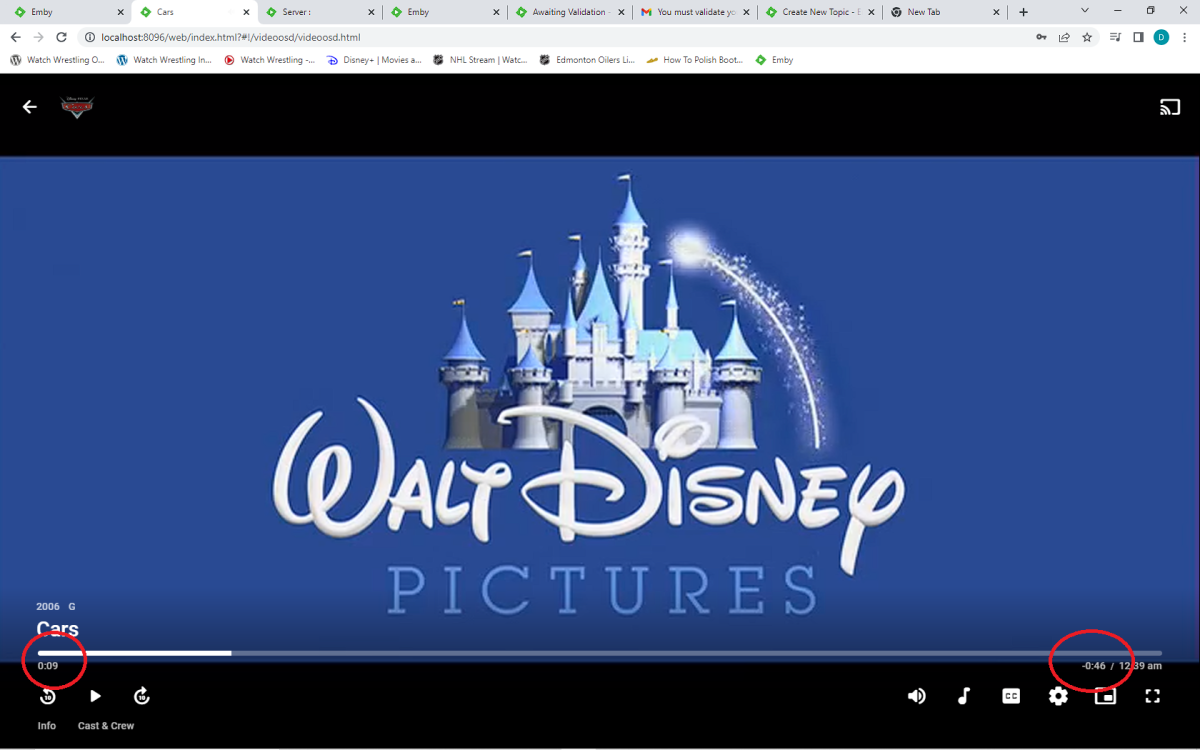Screen dimensions: 1200x750
Task: Click the Cars movie logo in the header
Action: coord(77,107)
